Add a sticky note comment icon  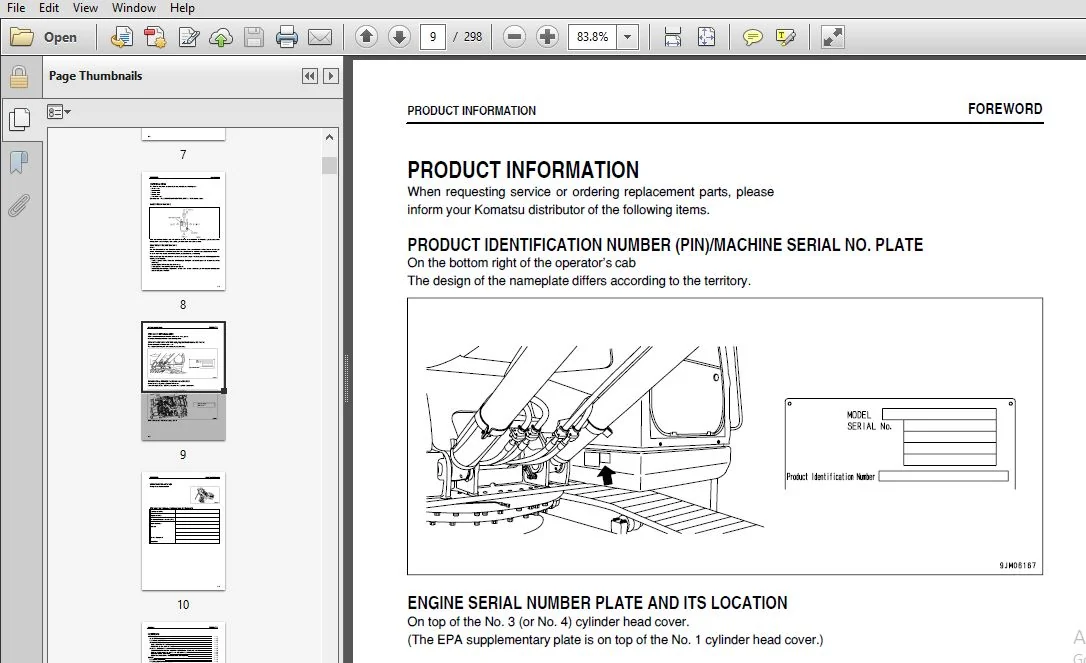click(752, 37)
